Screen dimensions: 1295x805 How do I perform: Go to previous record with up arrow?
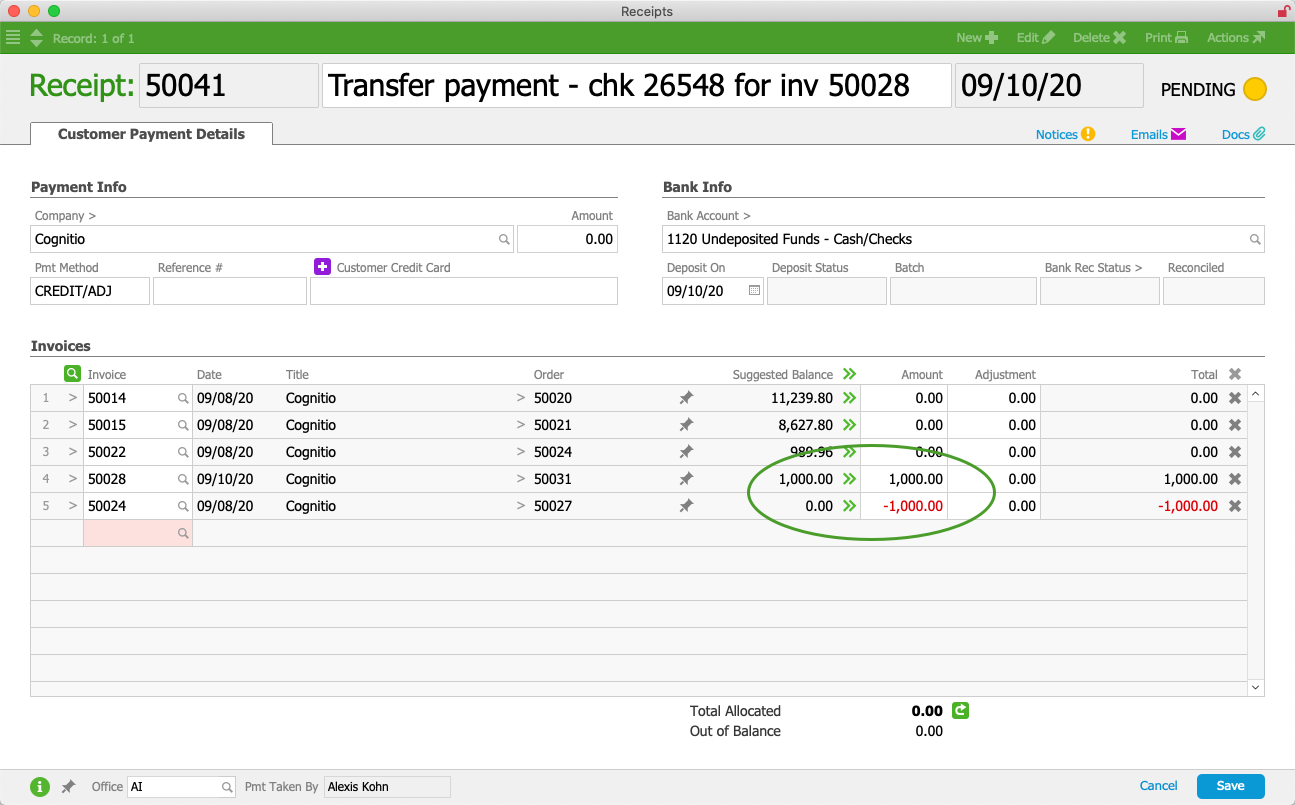(37, 33)
